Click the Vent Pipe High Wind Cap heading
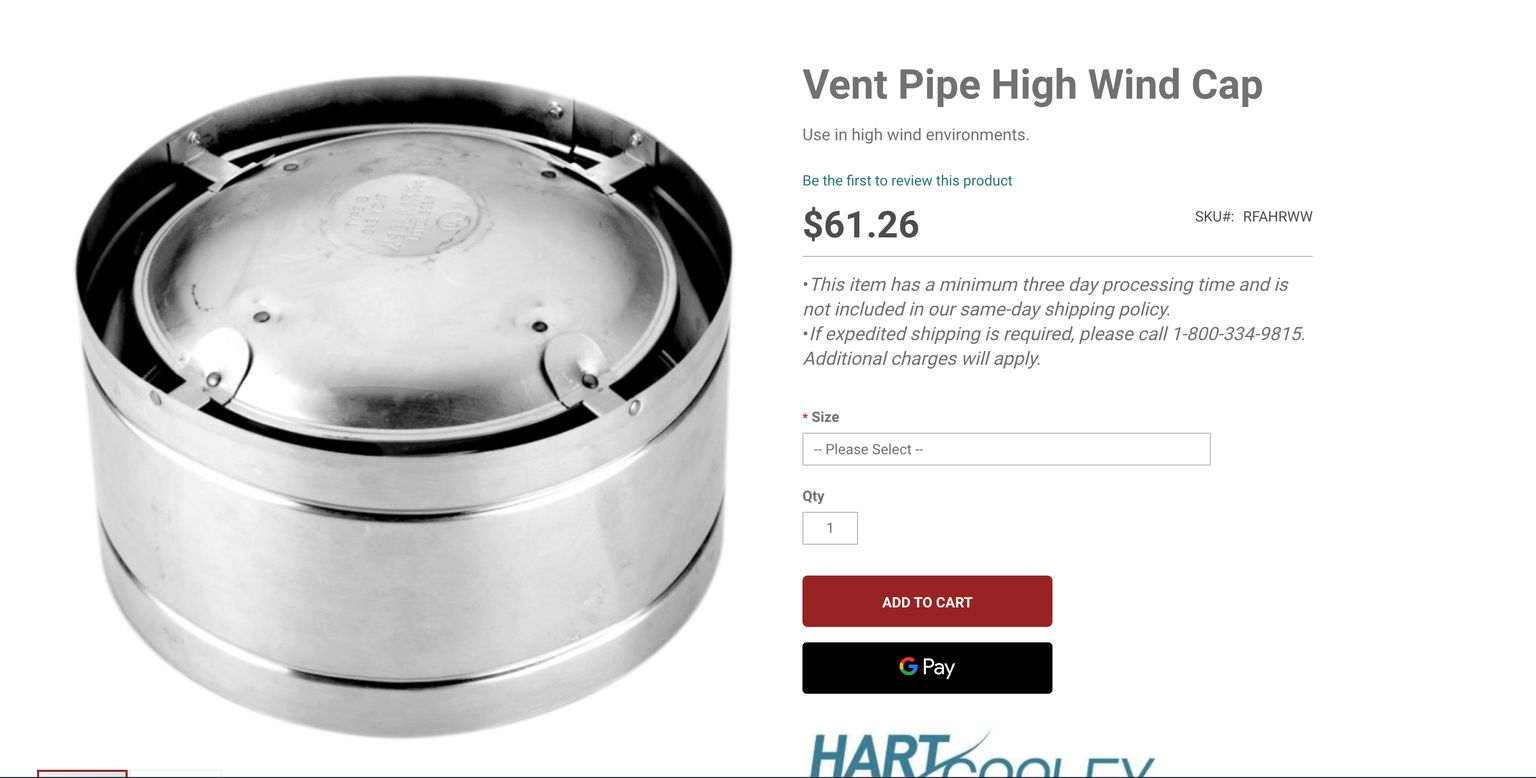This screenshot has width=1536, height=778. point(1032,85)
